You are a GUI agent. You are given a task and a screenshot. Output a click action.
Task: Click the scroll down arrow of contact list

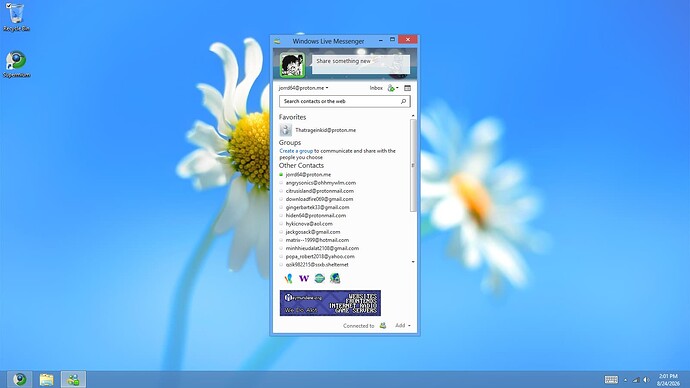click(x=413, y=262)
